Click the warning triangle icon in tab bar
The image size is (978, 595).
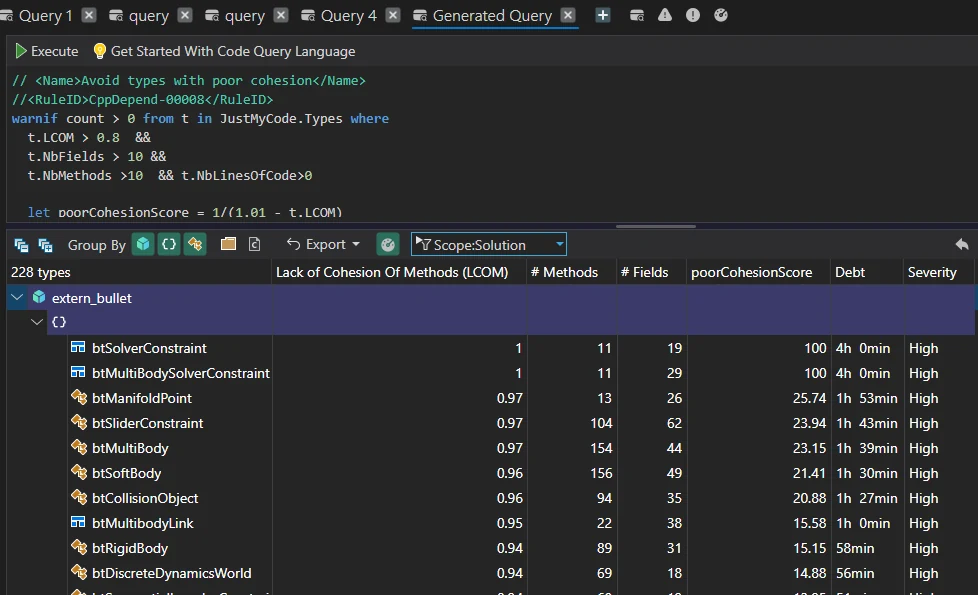665,15
